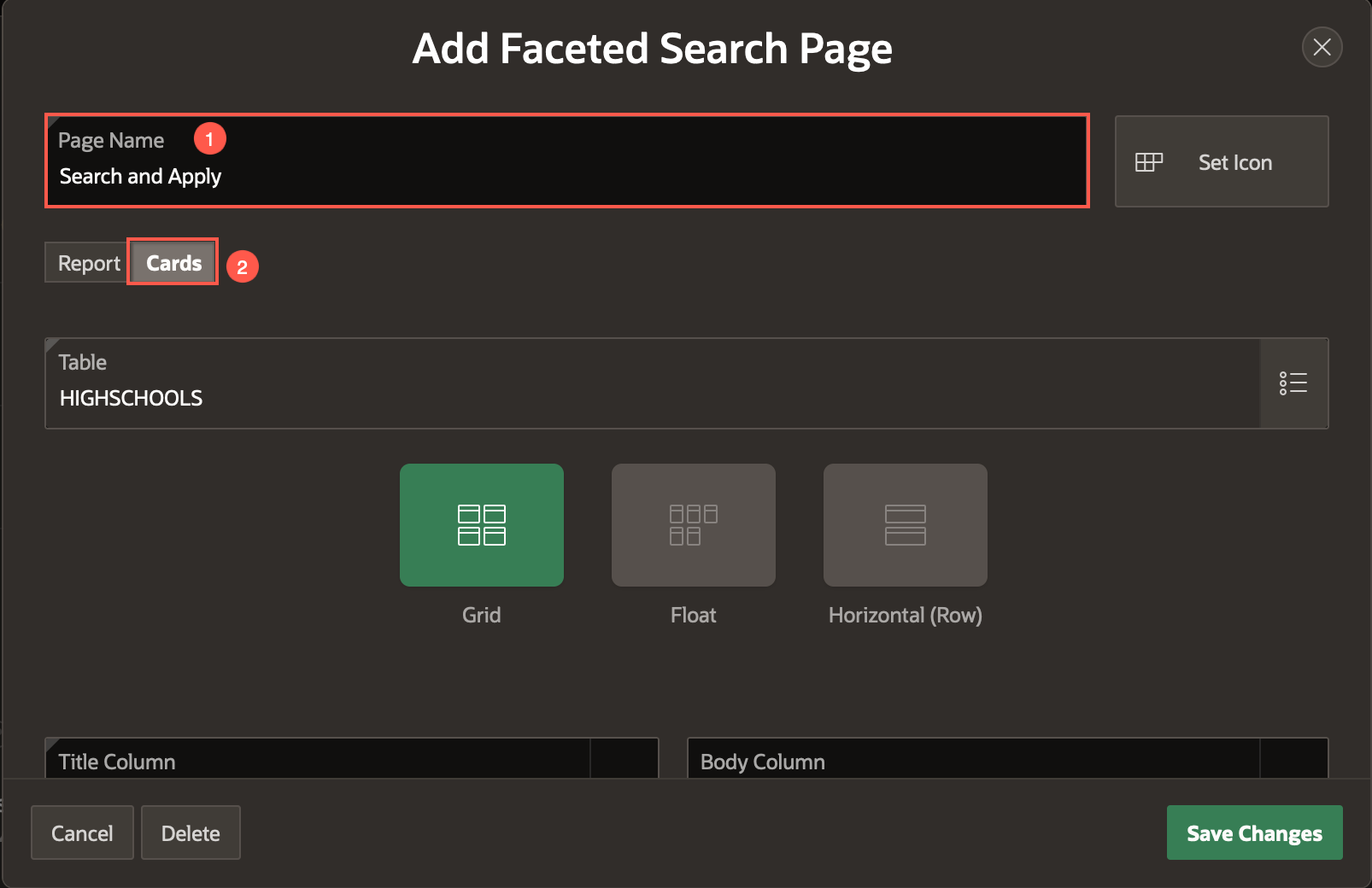Open the Body Column dropdown

pyautogui.click(x=1293, y=759)
